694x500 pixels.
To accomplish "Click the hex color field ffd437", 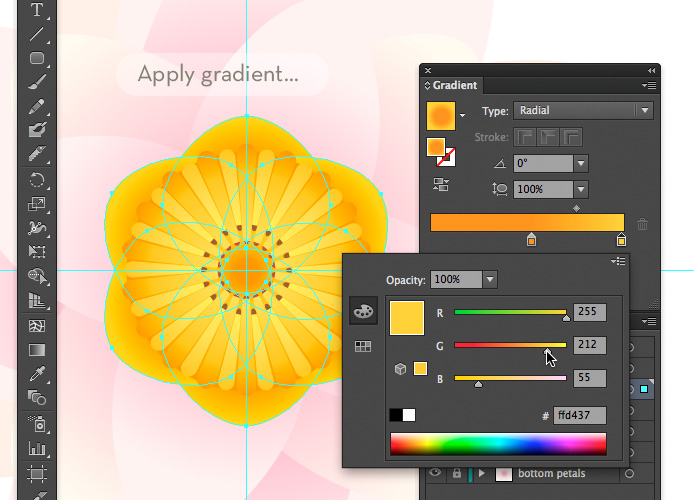I will click(580, 415).
